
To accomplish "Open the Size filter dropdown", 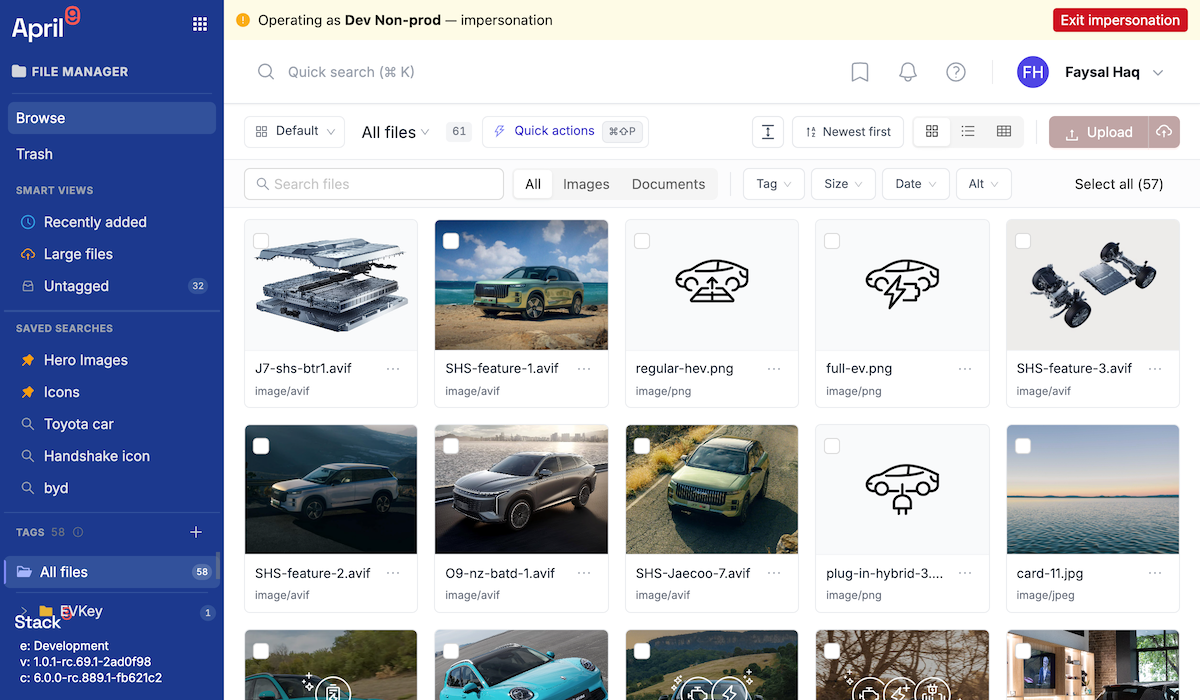I will click(x=844, y=184).
